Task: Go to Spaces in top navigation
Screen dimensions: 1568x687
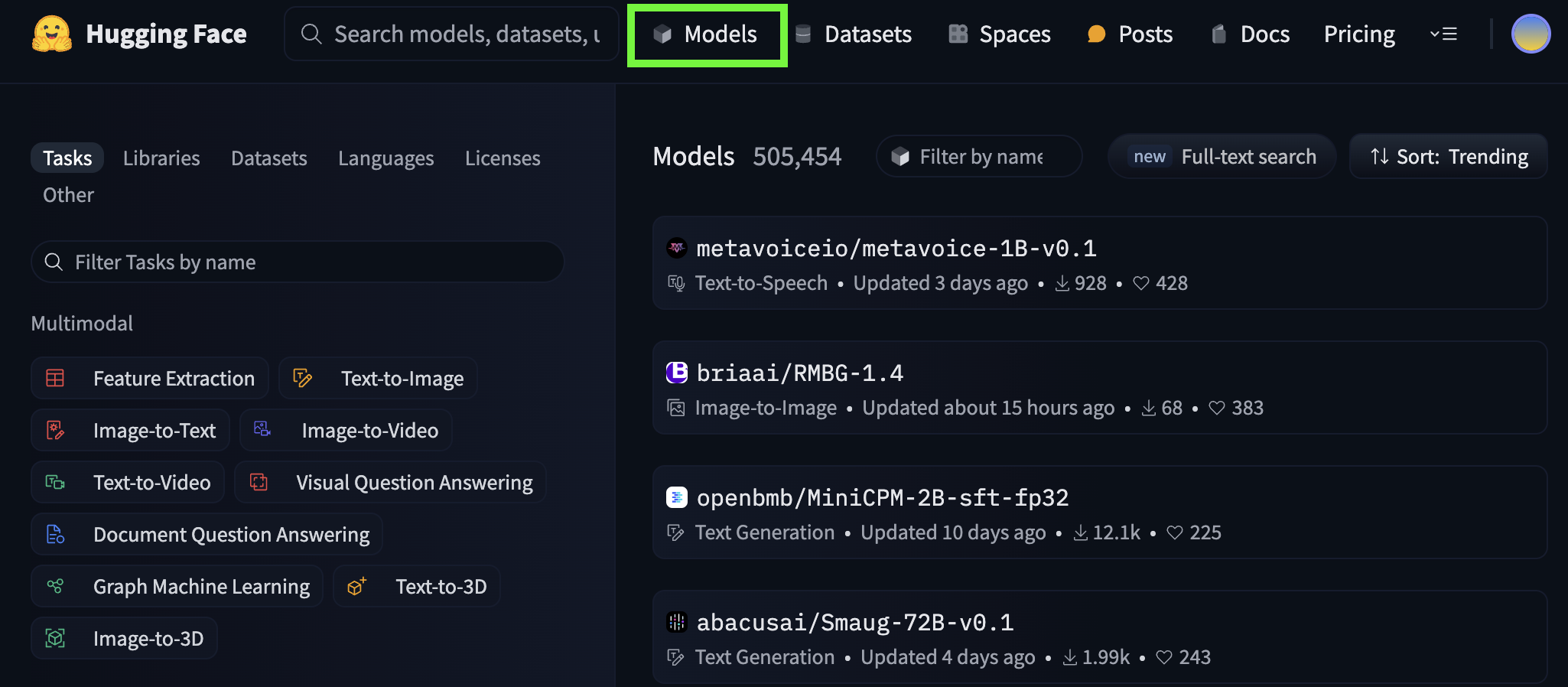Action: 1000,34
